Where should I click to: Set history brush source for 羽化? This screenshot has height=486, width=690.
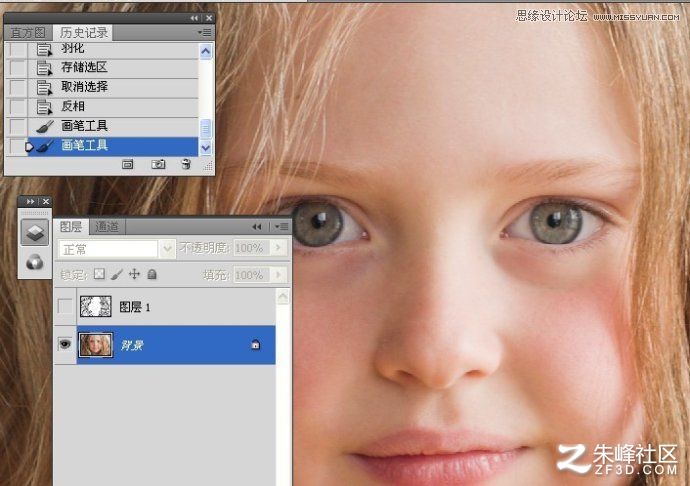click(18, 49)
